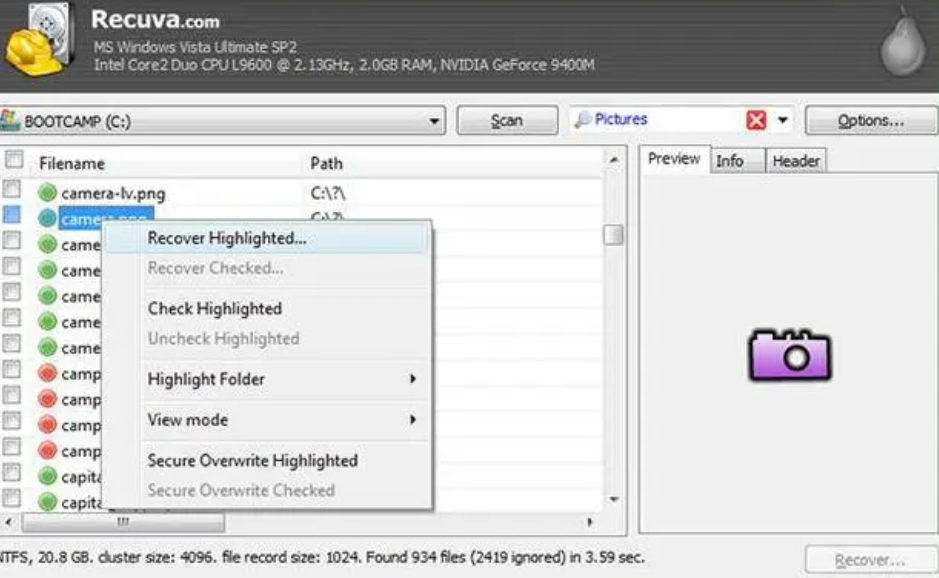Click the Piriform pear logo
939x578 pixels.
[903, 41]
